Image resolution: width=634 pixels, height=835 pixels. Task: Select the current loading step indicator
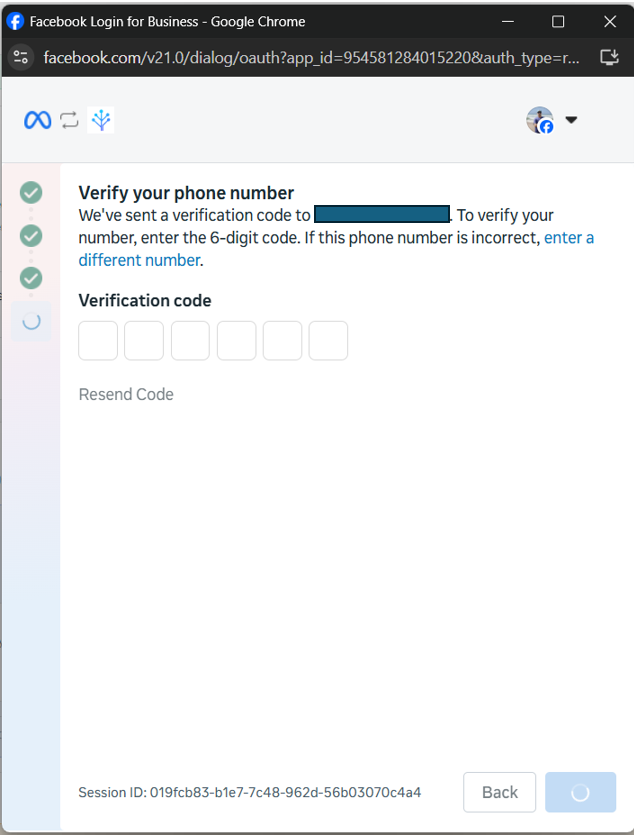(31, 321)
